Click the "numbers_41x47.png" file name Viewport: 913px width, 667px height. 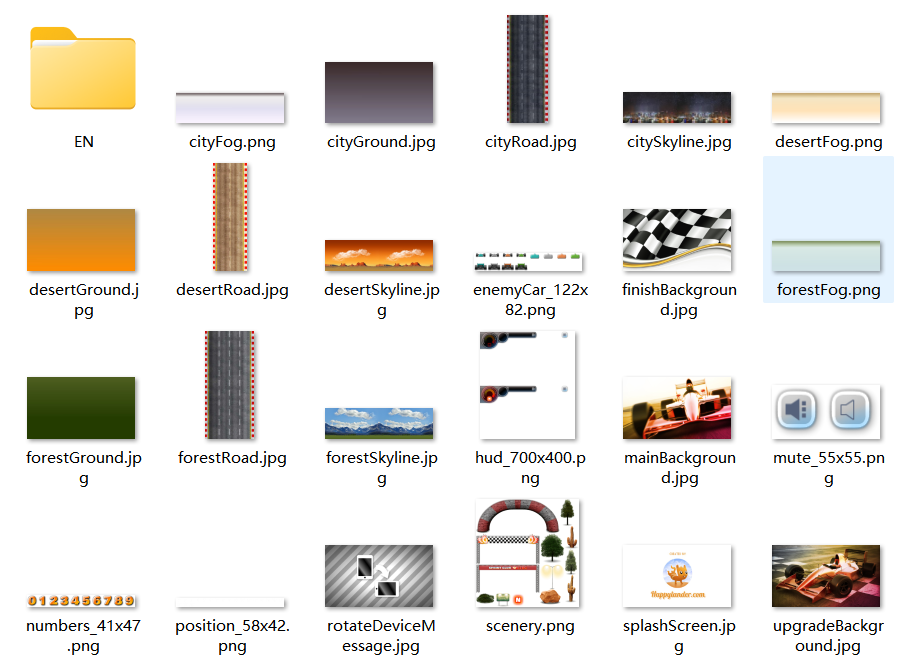pyautogui.click(x=83, y=636)
